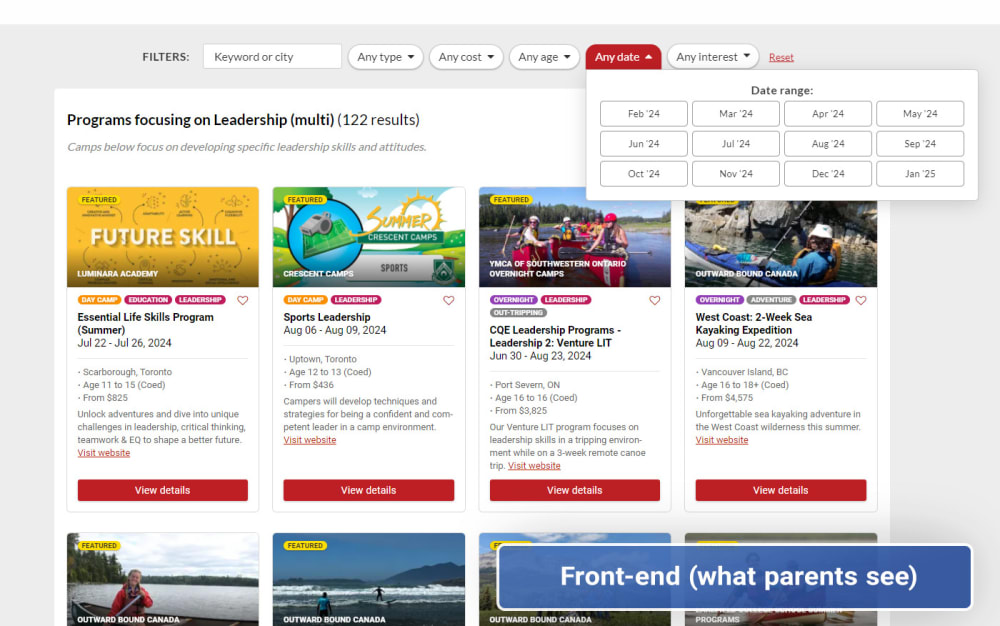This screenshot has width=1000, height=626.
Task: Open the surfing Outward Bound Canada thumbnail
Action: click(369, 579)
